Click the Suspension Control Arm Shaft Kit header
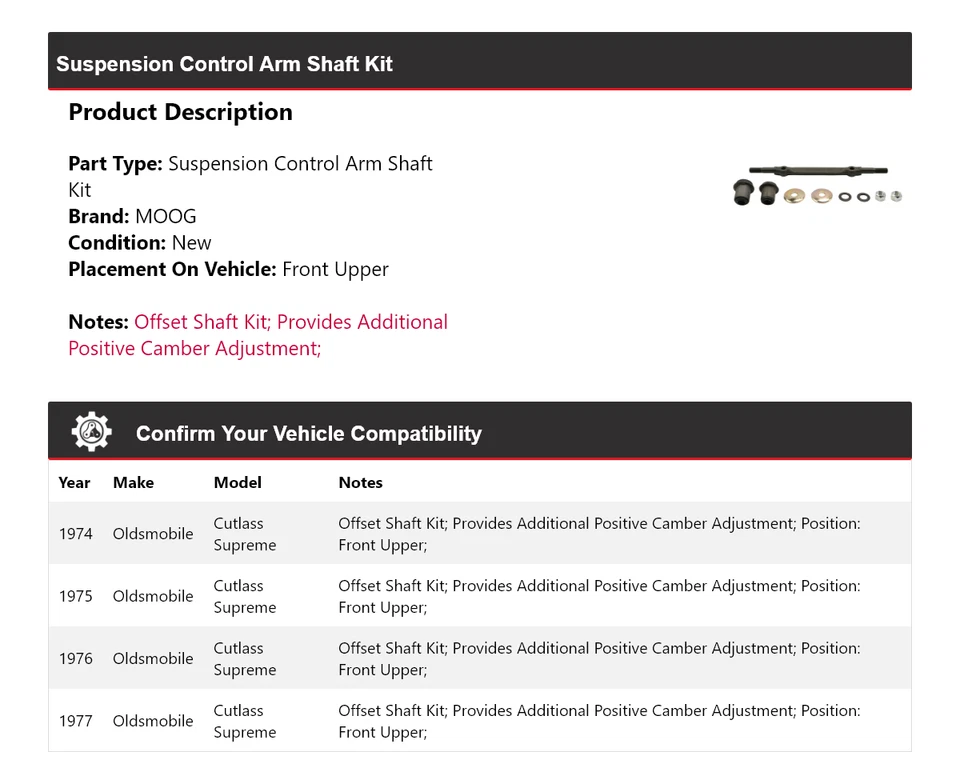 click(x=224, y=64)
